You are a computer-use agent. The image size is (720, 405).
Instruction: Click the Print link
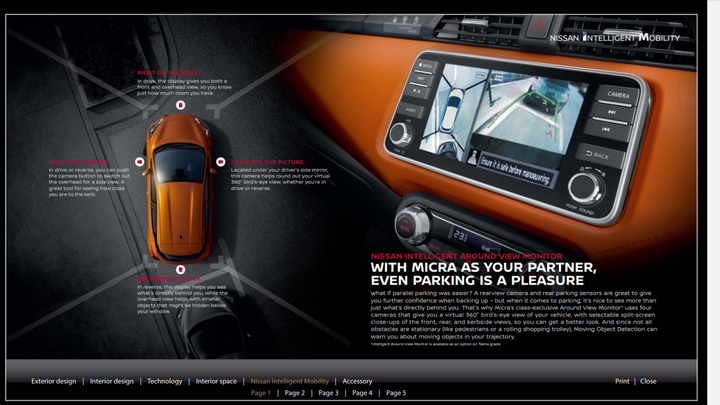pyautogui.click(x=622, y=381)
